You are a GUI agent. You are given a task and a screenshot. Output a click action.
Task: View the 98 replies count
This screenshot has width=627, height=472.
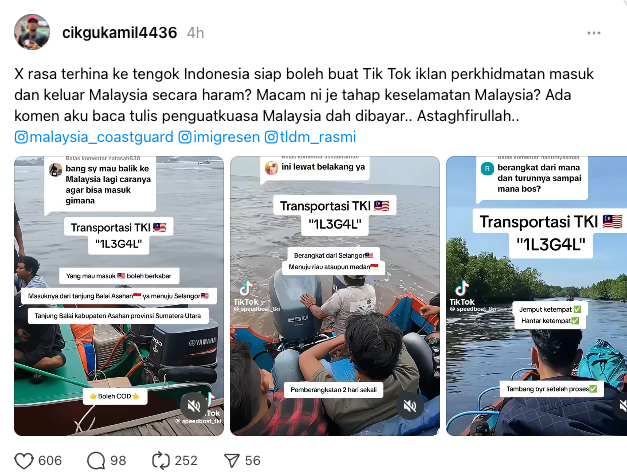click(x=118, y=461)
